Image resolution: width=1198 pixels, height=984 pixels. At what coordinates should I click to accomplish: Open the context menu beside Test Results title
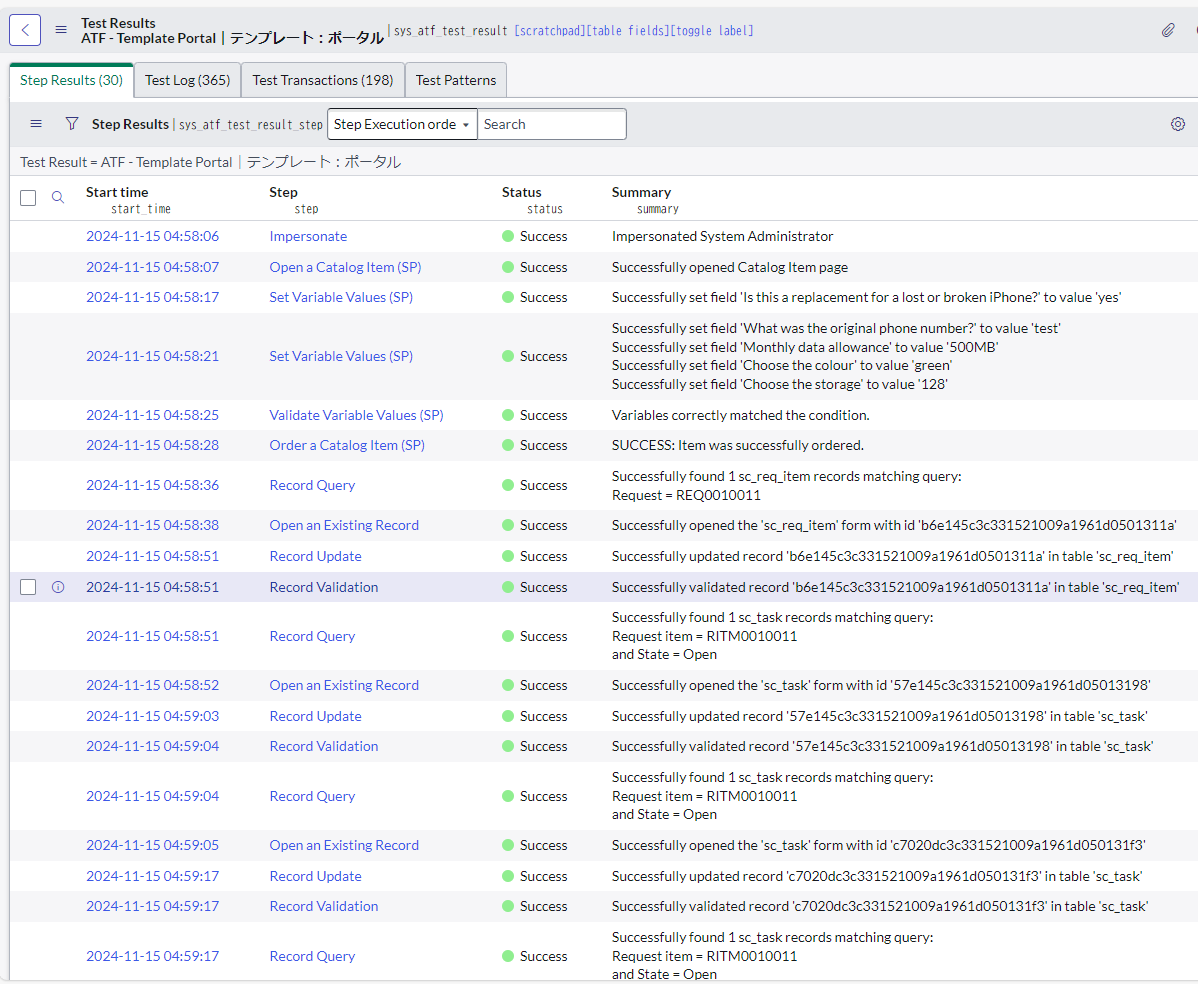click(x=61, y=28)
